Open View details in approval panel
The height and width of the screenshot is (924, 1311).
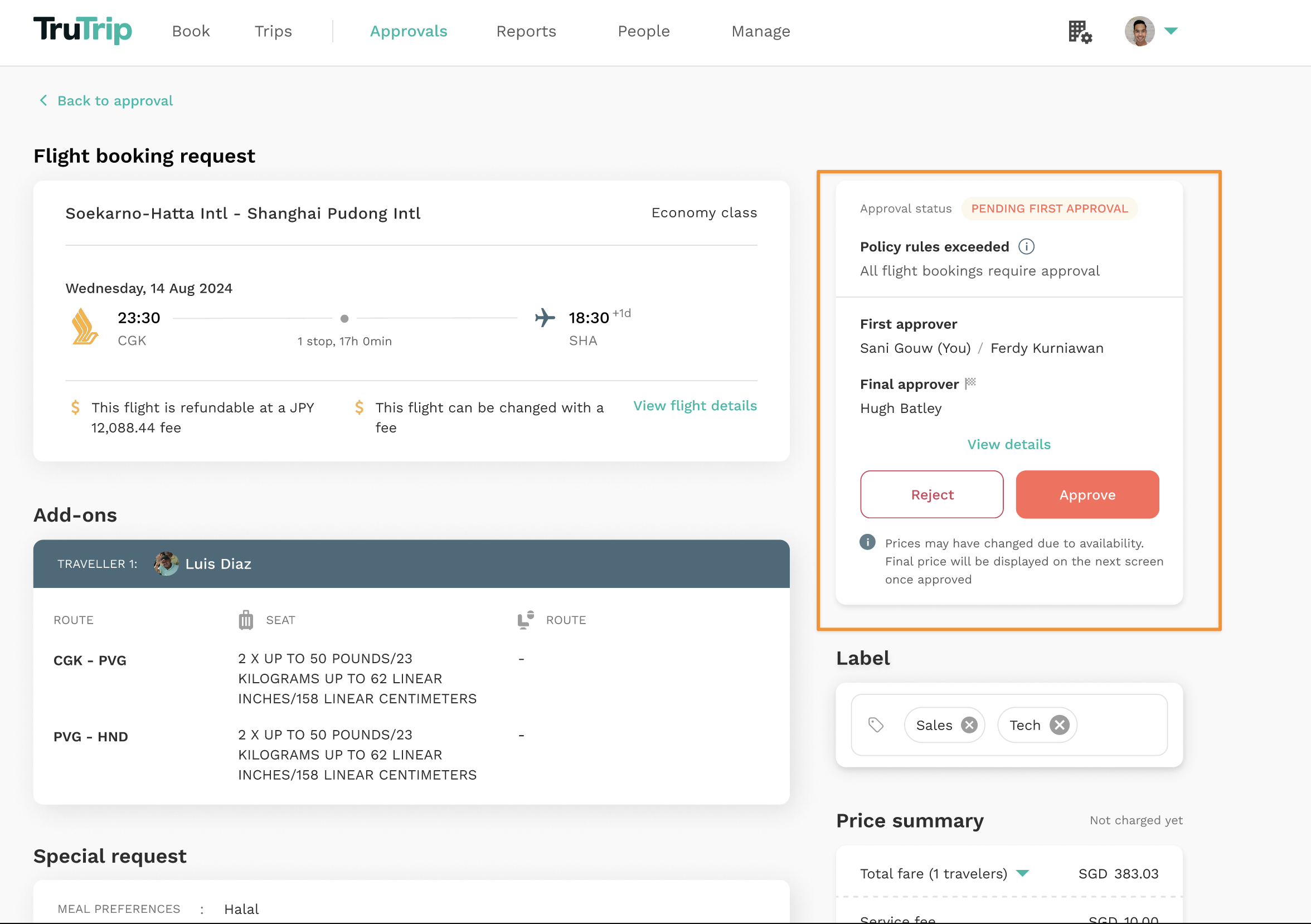click(1008, 445)
